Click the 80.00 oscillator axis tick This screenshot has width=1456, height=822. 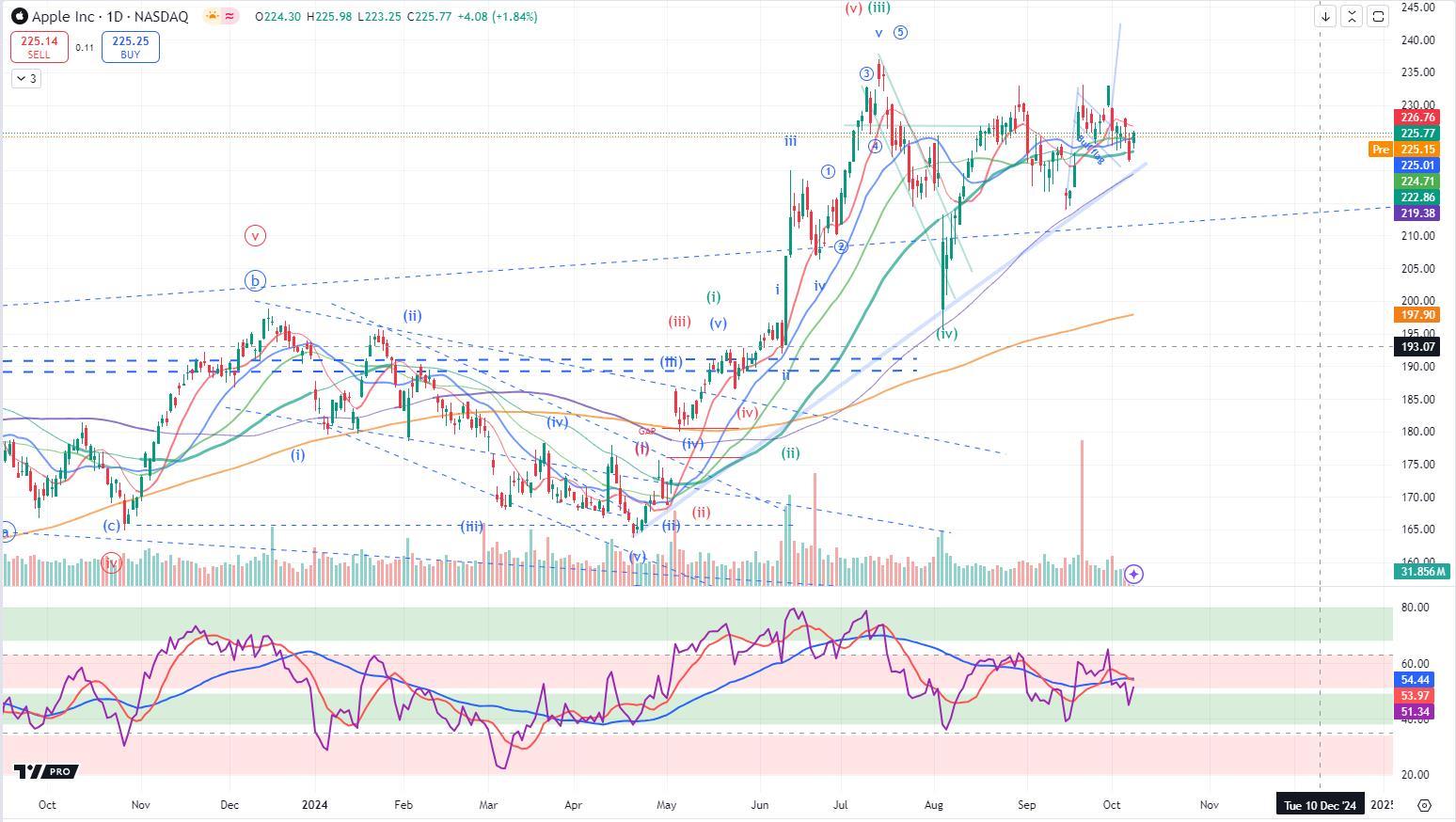click(x=1415, y=608)
